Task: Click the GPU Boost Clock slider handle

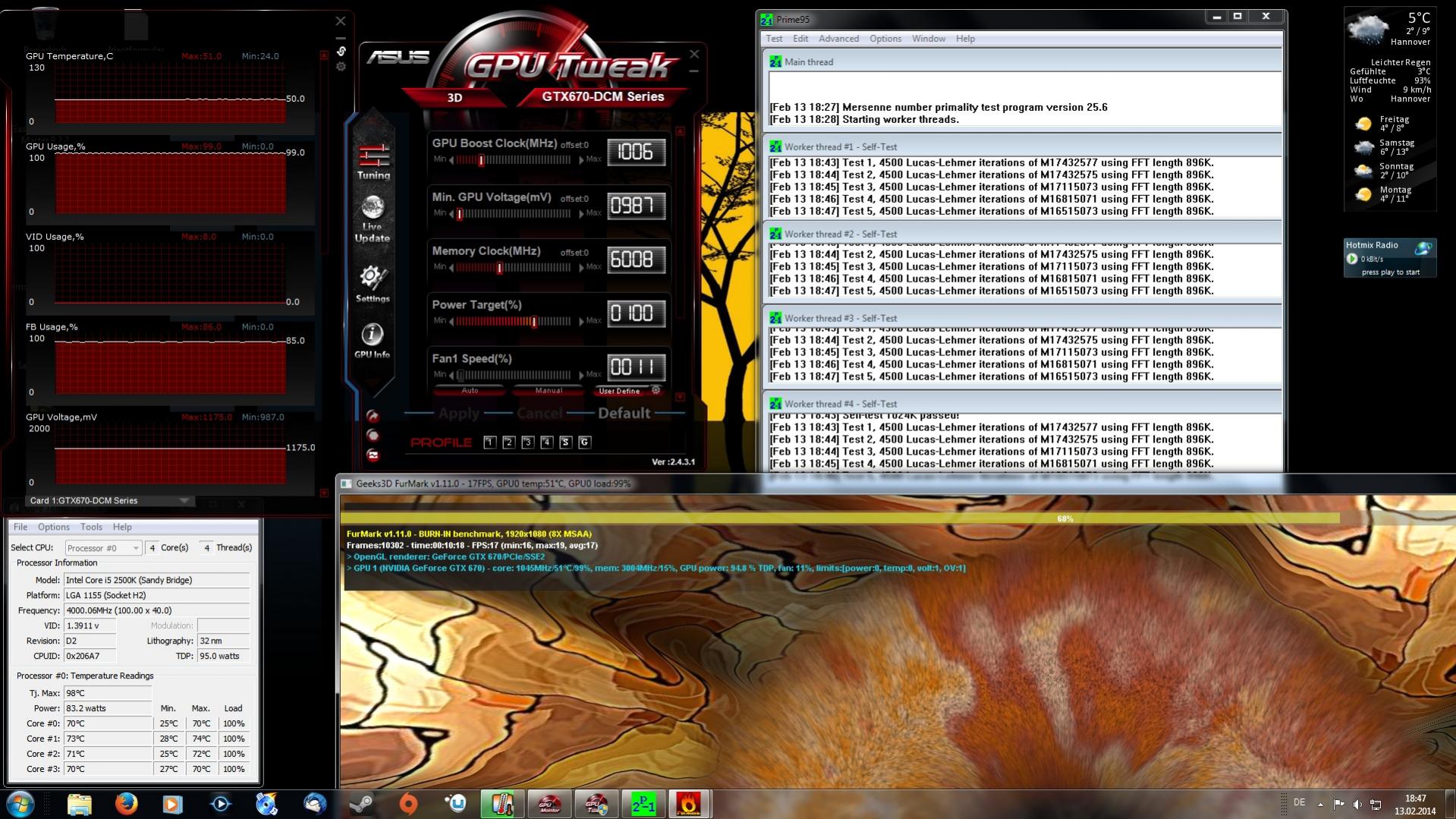Action: (x=481, y=159)
